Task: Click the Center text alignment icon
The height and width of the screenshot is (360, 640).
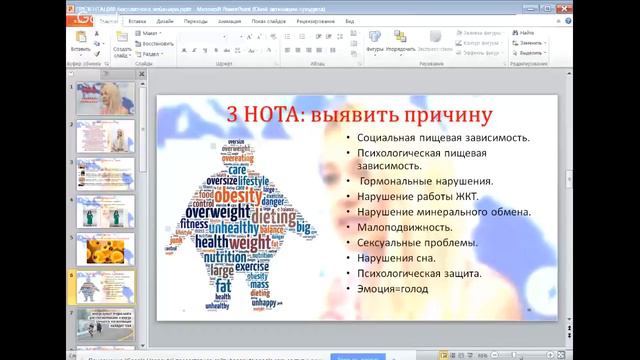Action: tap(298, 50)
